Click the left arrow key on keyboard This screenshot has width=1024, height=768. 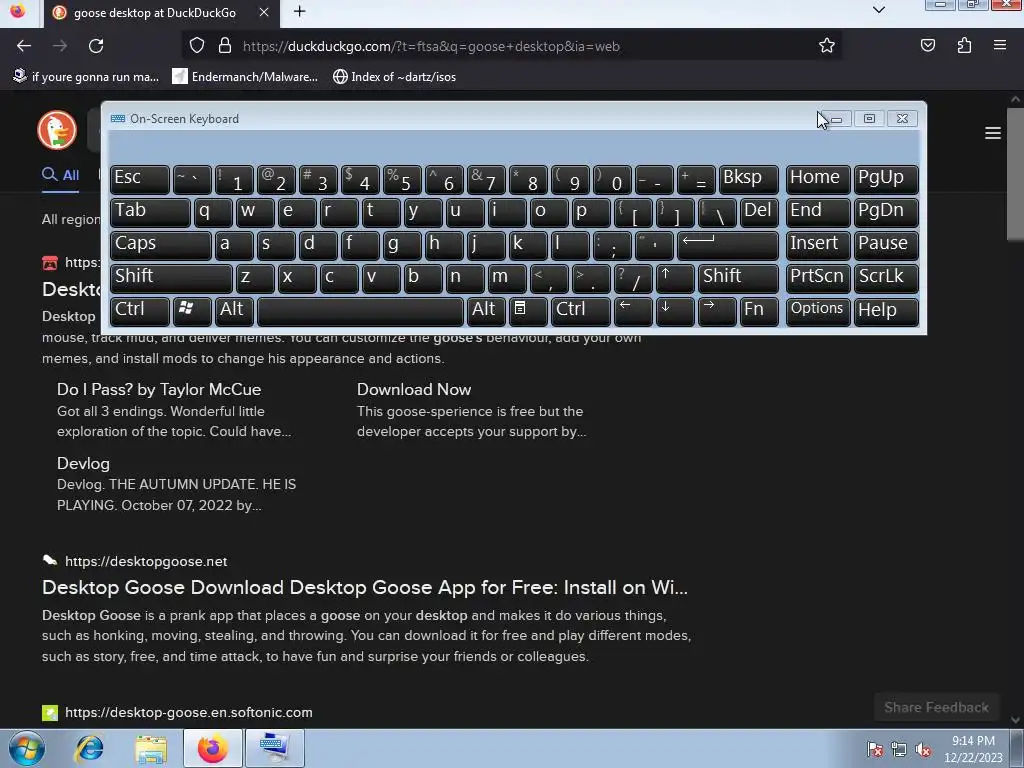tap(633, 311)
